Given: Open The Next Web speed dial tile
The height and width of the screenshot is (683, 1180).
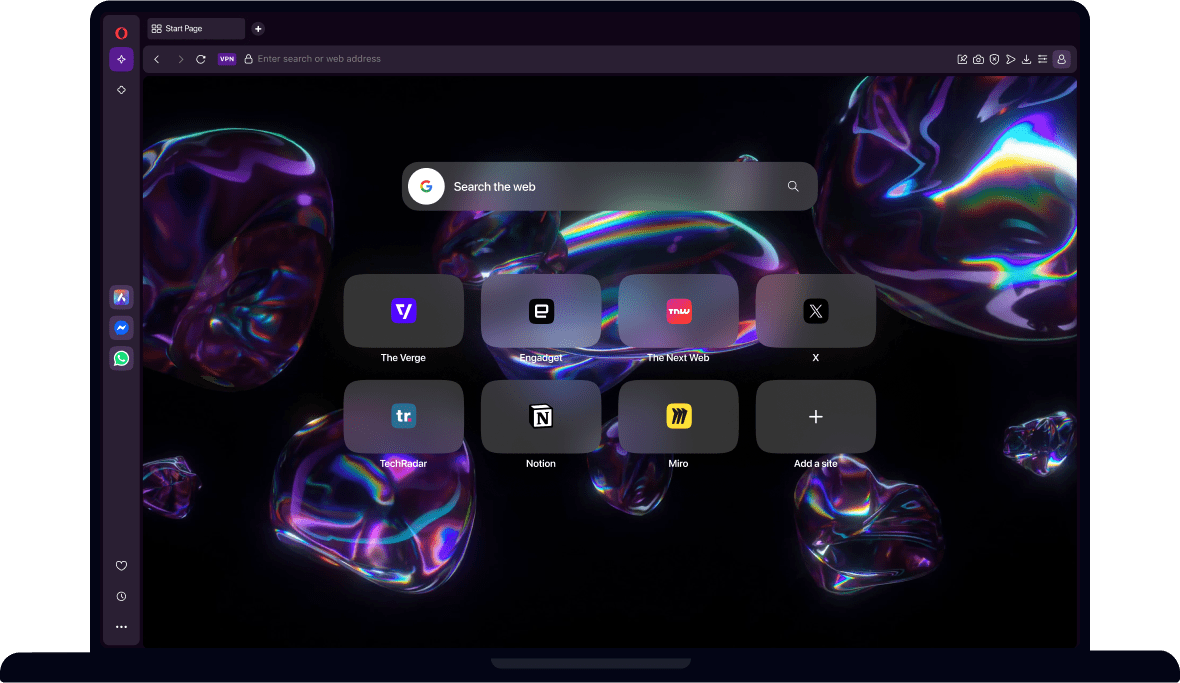Looking at the screenshot, I should (x=678, y=311).
